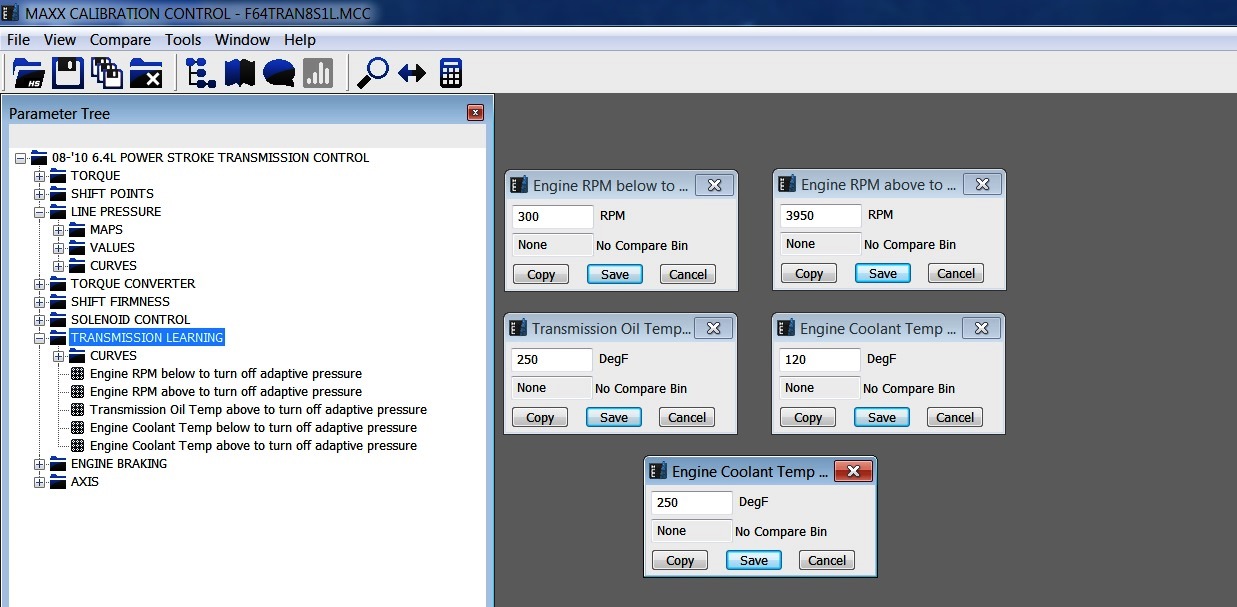Cancel the Engine Coolant Temp 250 DegF dialog

coord(827,560)
